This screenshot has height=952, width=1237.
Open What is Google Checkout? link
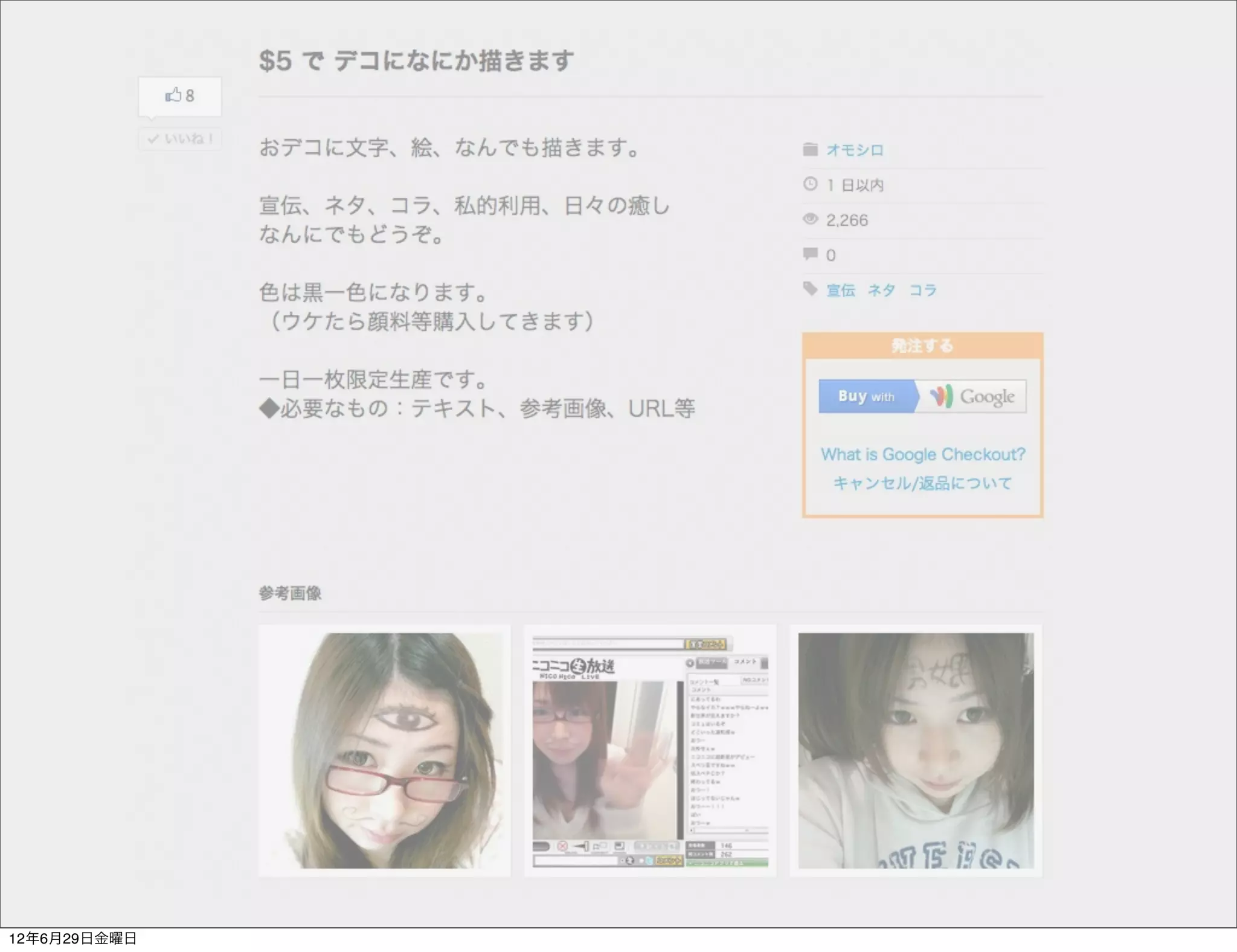click(922, 454)
